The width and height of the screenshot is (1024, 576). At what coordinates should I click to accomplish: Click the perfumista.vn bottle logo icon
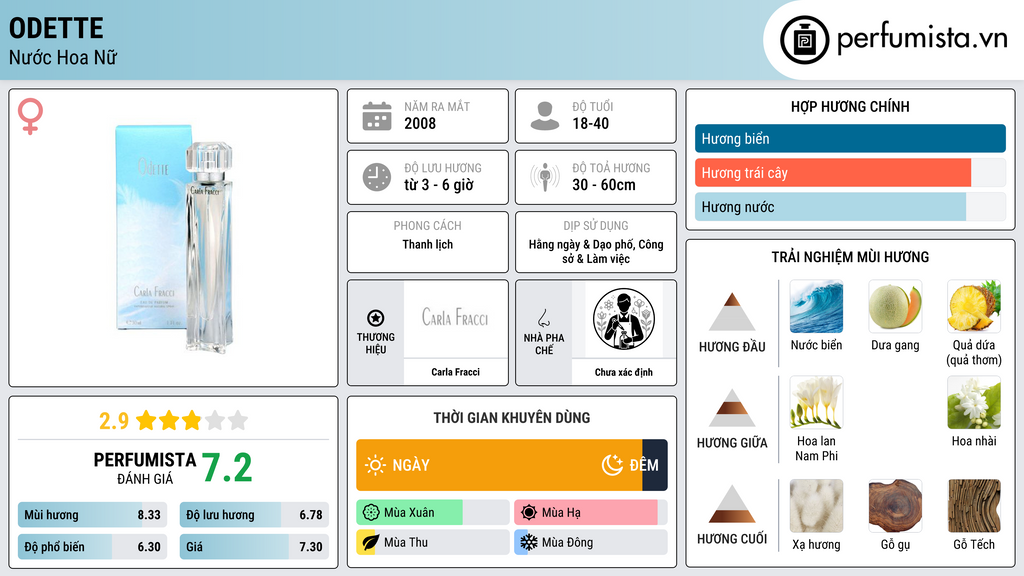pyautogui.click(x=805, y=40)
